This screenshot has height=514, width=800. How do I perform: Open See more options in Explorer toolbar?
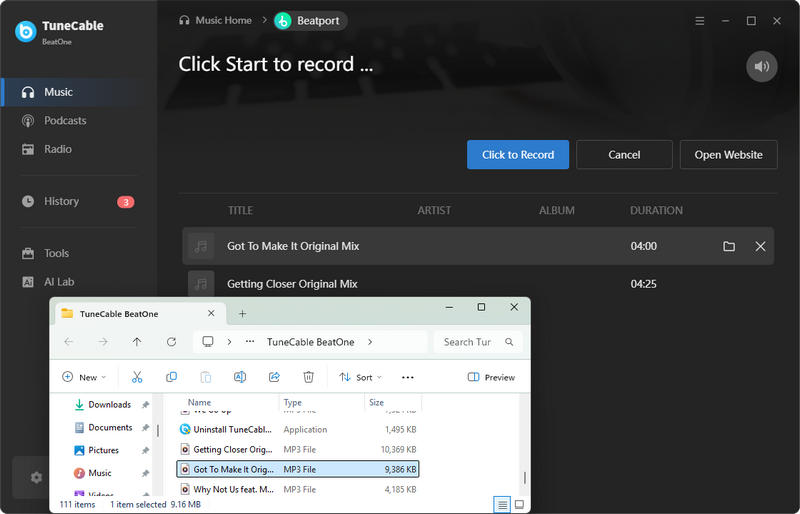[x=408, y=377]
